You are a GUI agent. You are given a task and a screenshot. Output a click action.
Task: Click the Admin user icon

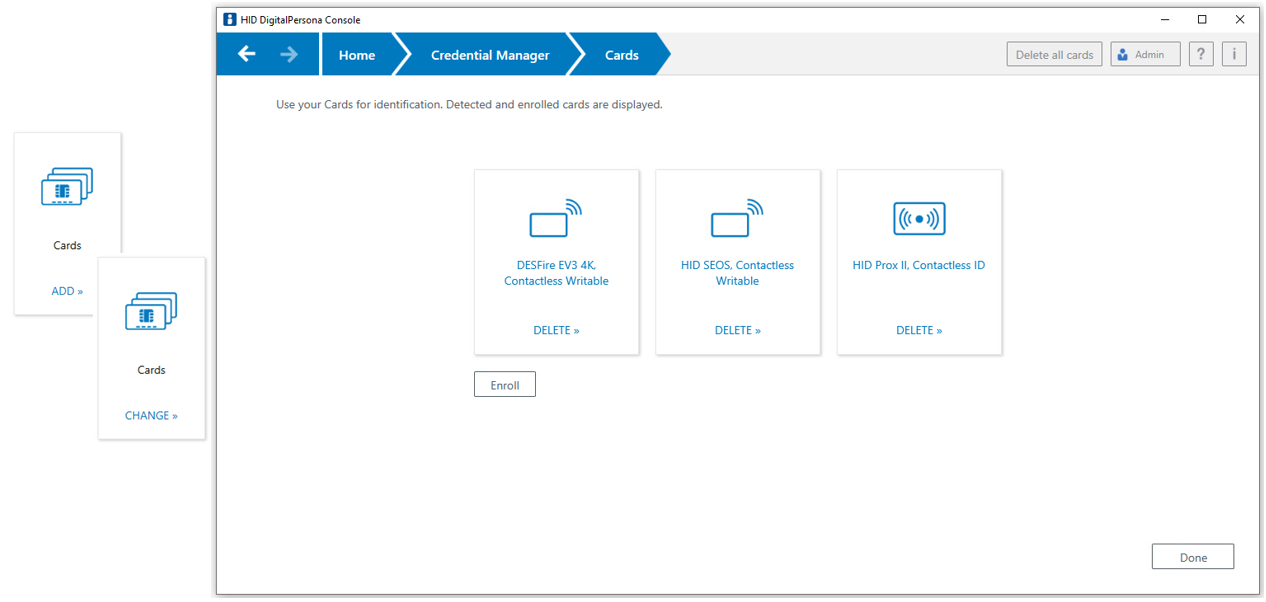pos(1124,55)
